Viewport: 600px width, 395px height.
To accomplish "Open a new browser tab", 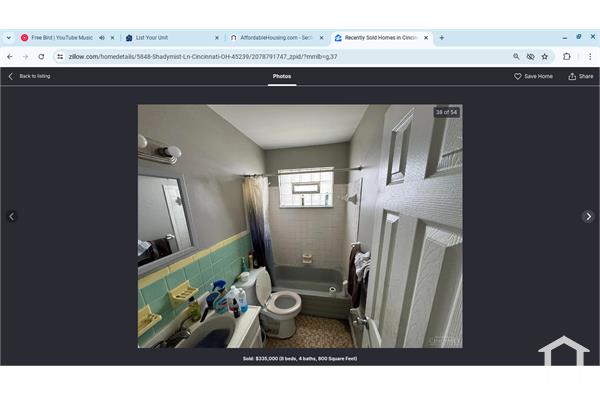I will click(x=442, y=38).
